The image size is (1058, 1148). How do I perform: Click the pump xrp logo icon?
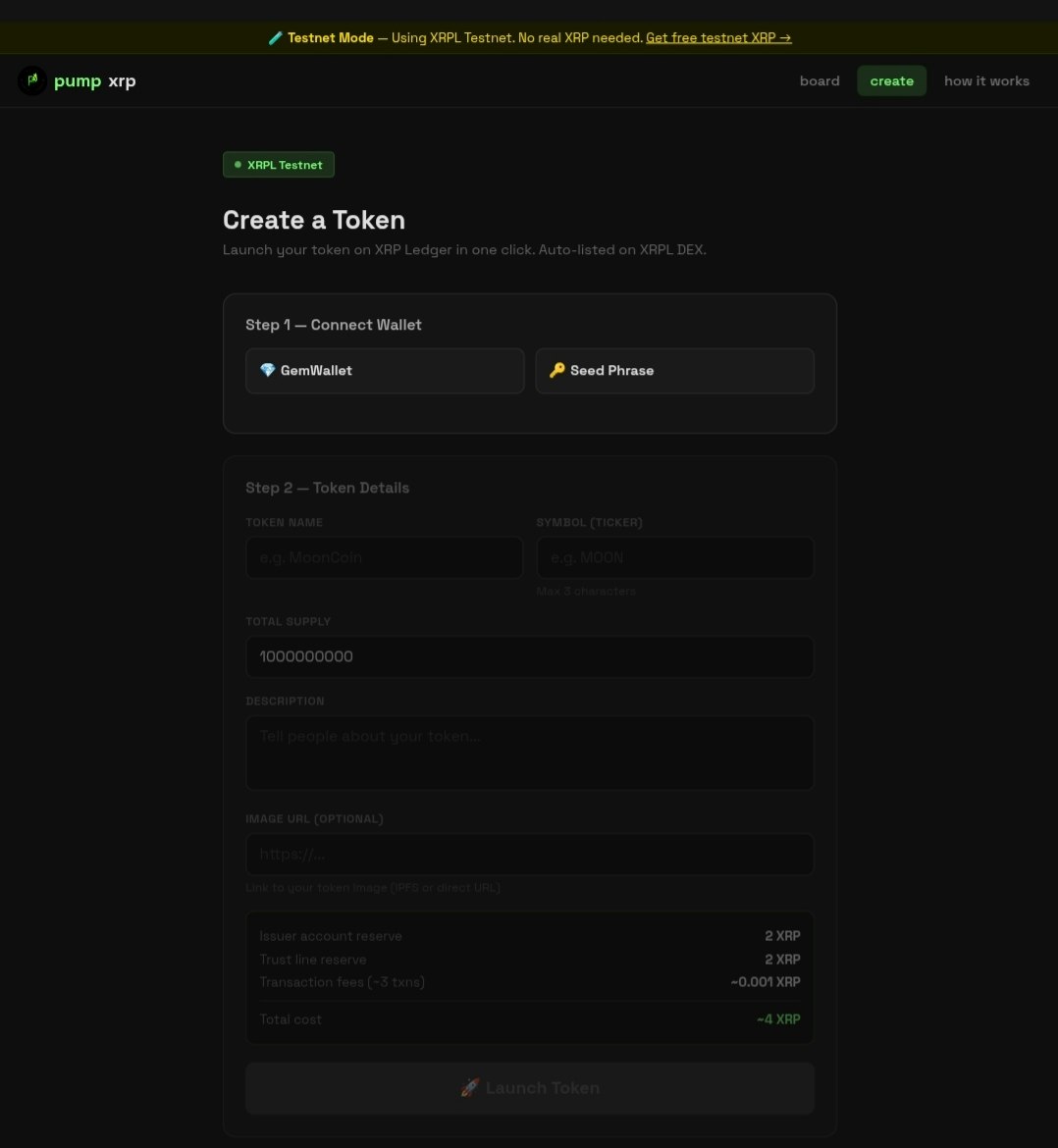click(32, 80)
